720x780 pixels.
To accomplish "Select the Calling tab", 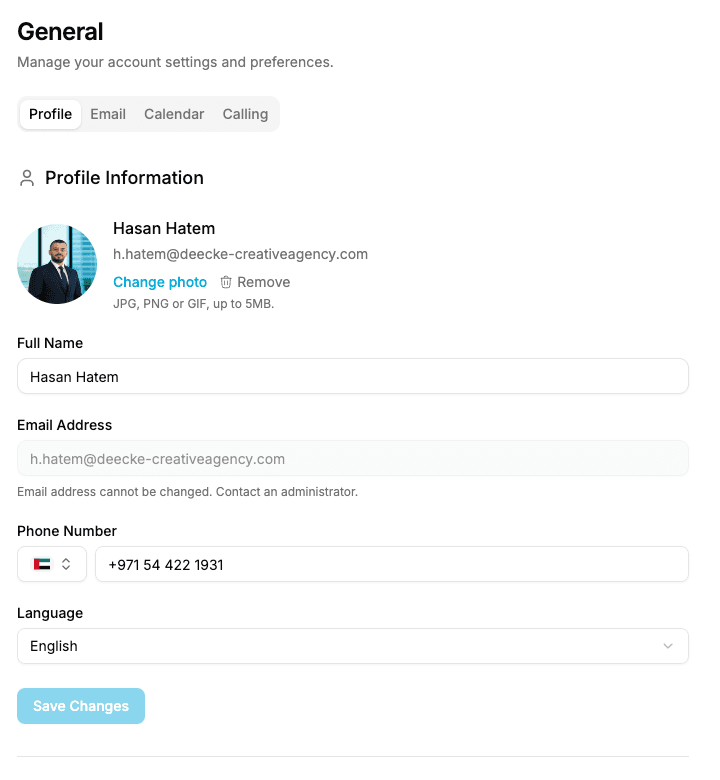I will (x=245, y=114).
